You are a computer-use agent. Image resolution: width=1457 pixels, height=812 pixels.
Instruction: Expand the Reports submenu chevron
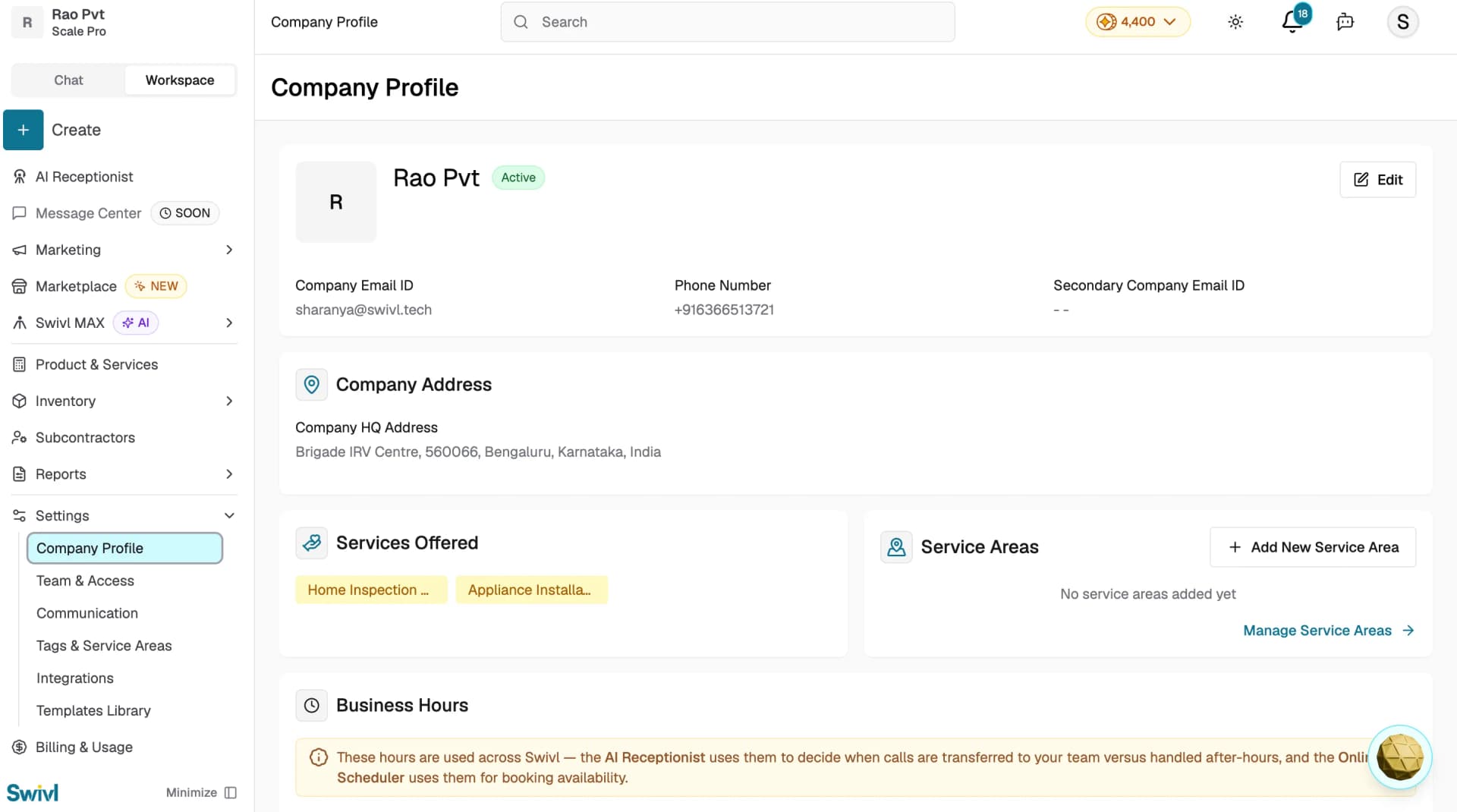(x=229, y=474)
